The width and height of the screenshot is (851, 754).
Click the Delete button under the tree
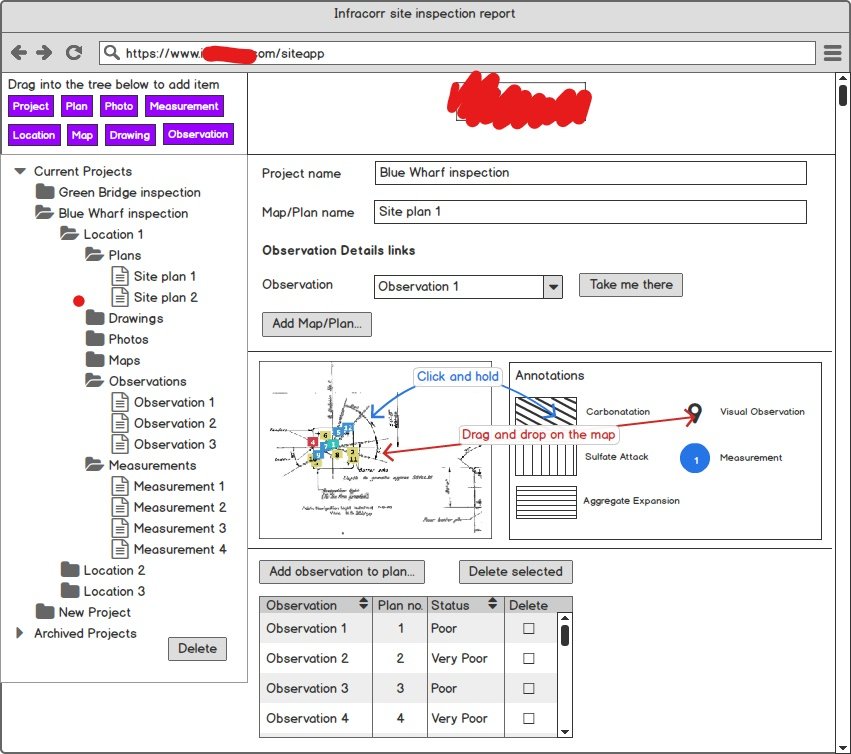(198, 649)
